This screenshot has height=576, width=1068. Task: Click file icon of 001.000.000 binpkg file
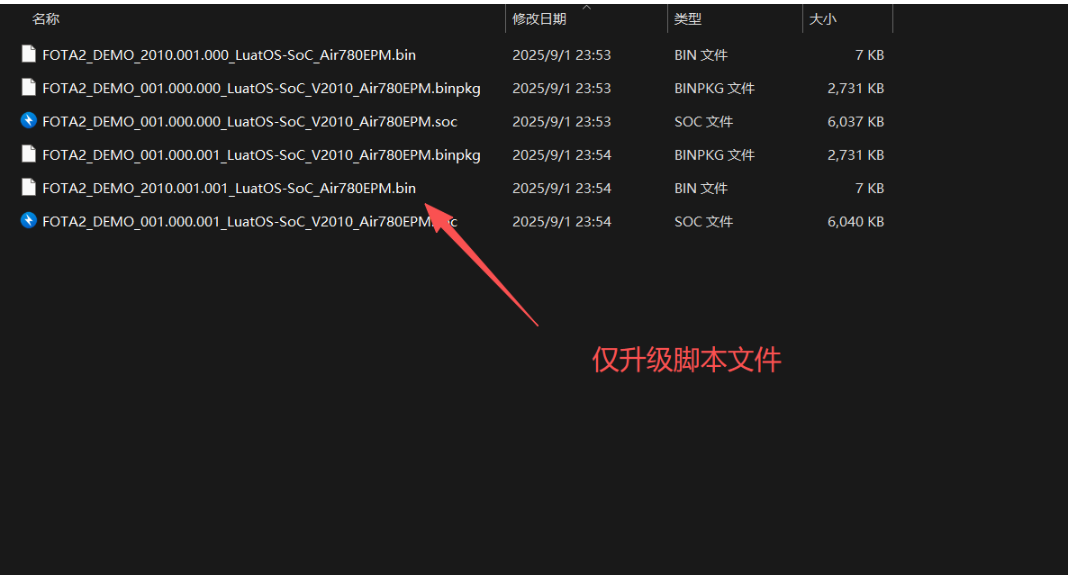tap(29, 88)
